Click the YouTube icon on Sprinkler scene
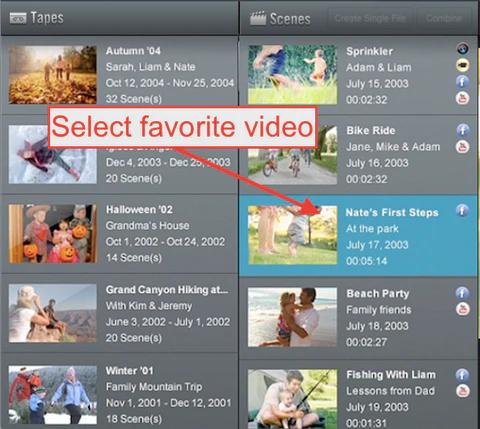The image size is (480, 429). click(x=462, y=98)
